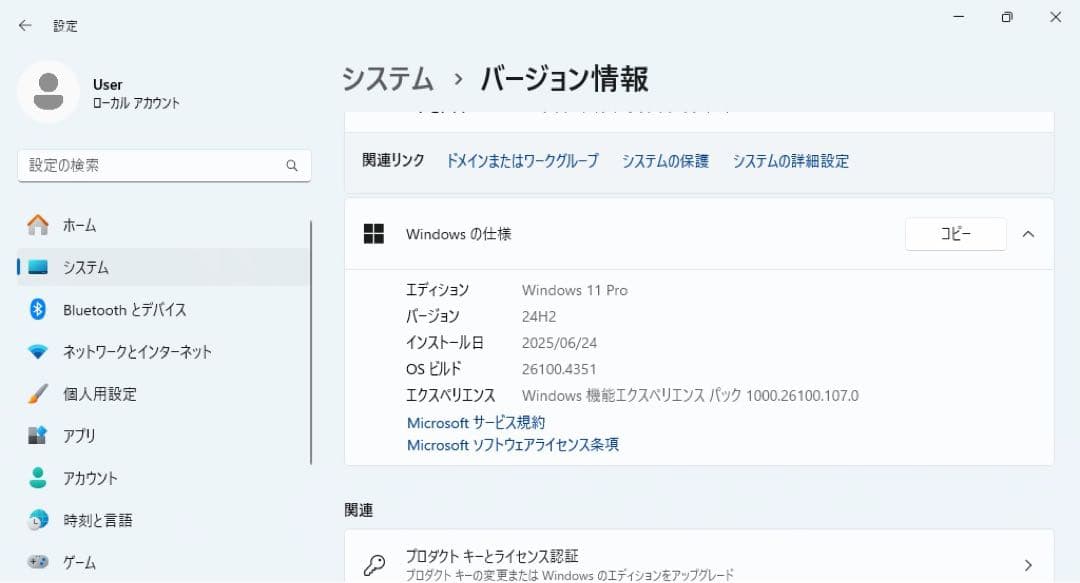The width and height of the screenshot is (1080, 583).
Task: Click the search magnifier icon in the search box
Action: [291, 165]
